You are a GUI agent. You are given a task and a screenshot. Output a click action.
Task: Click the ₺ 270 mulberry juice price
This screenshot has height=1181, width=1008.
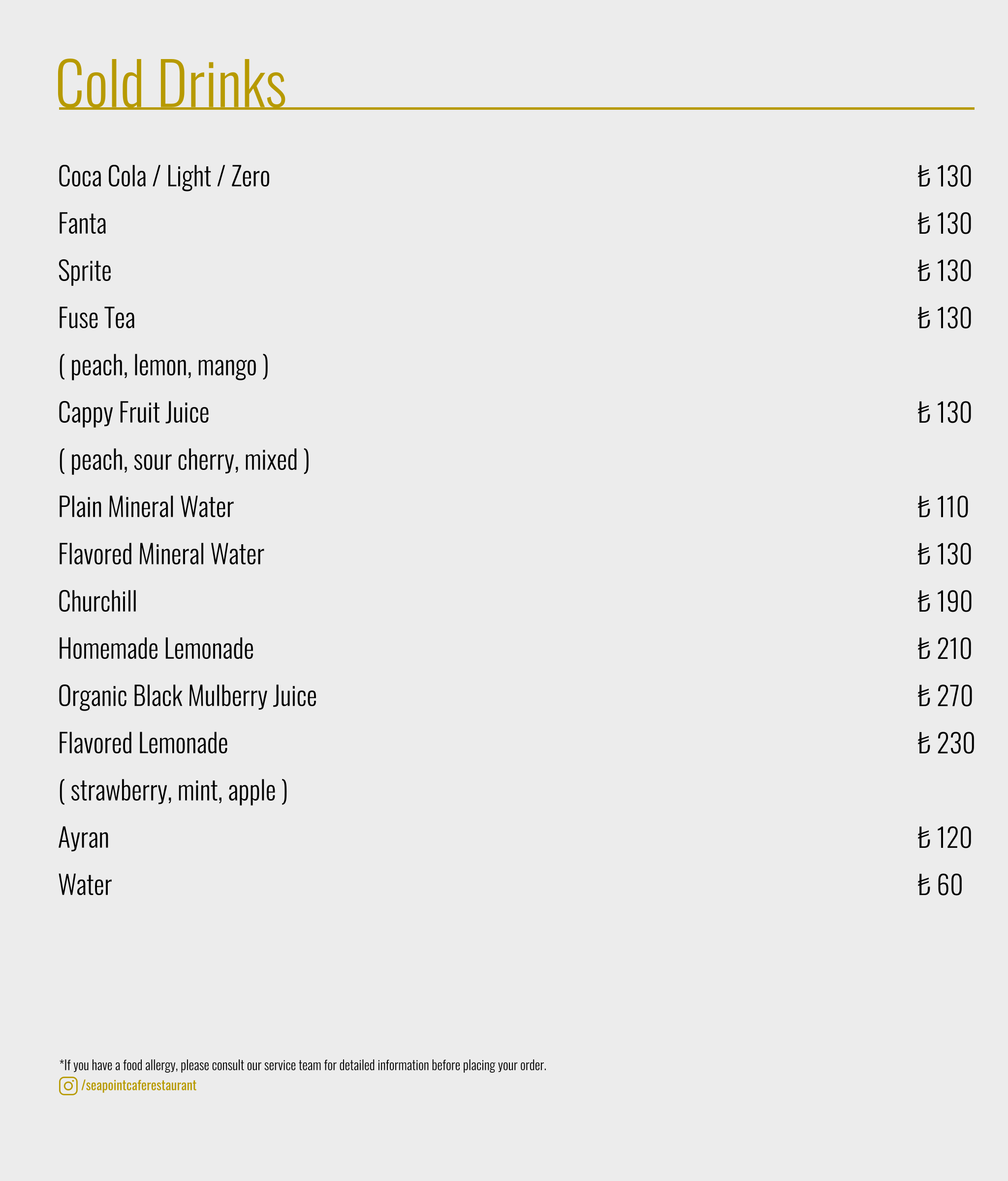click(x=945, y=696)
